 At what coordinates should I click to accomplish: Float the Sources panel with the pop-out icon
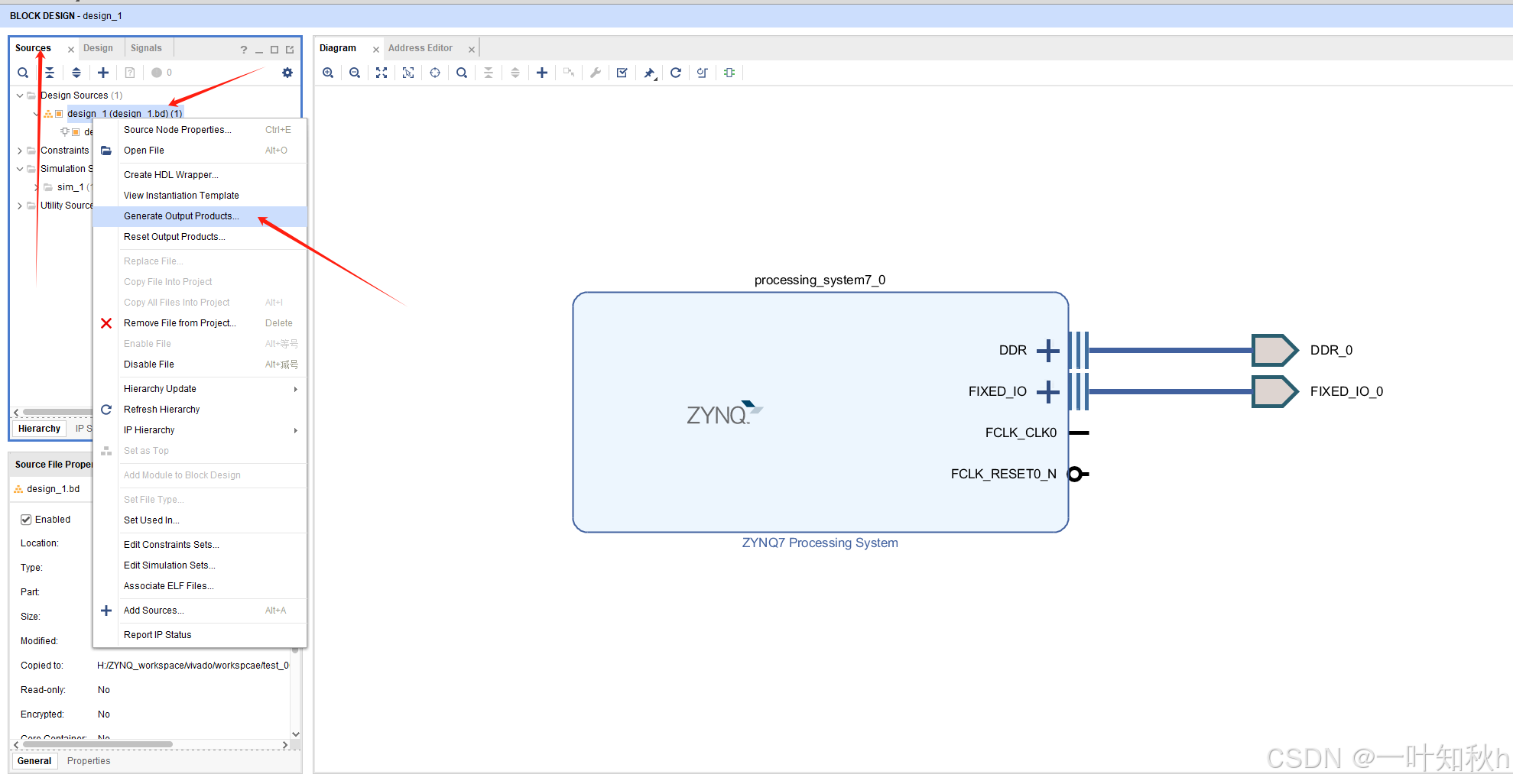(290, 50)
